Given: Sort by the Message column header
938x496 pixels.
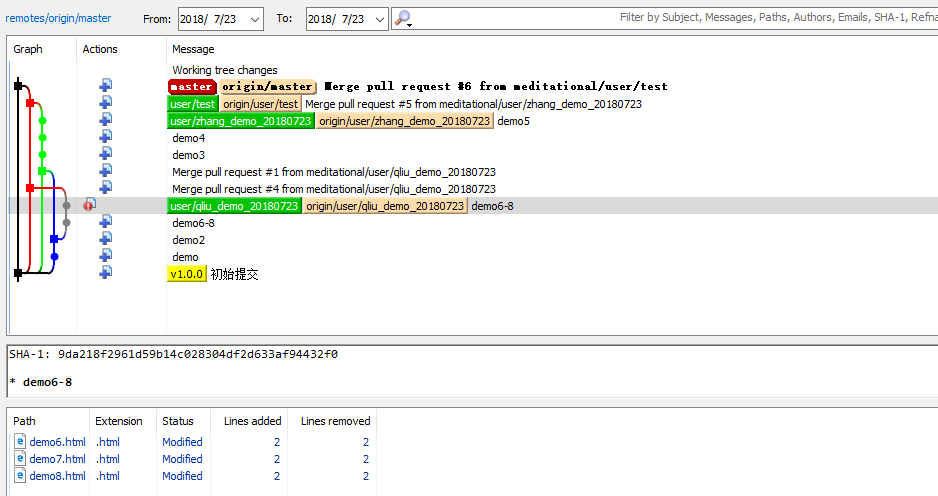Looking at the screenshot, I should click(x=193, y=49).
